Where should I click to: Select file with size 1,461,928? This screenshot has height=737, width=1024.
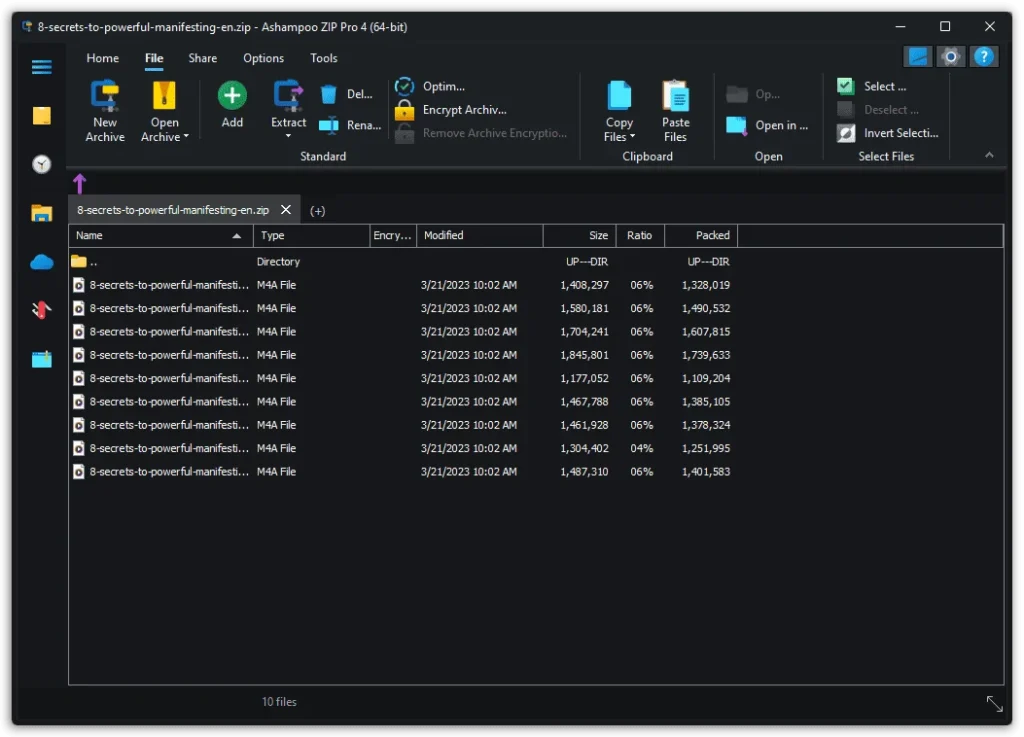tap(403, 425)
